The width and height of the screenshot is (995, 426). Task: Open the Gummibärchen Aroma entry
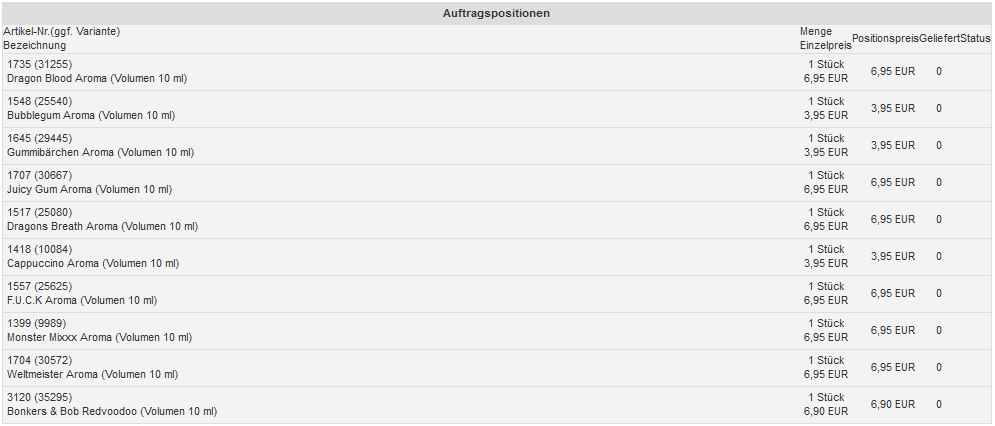(100, 153)
